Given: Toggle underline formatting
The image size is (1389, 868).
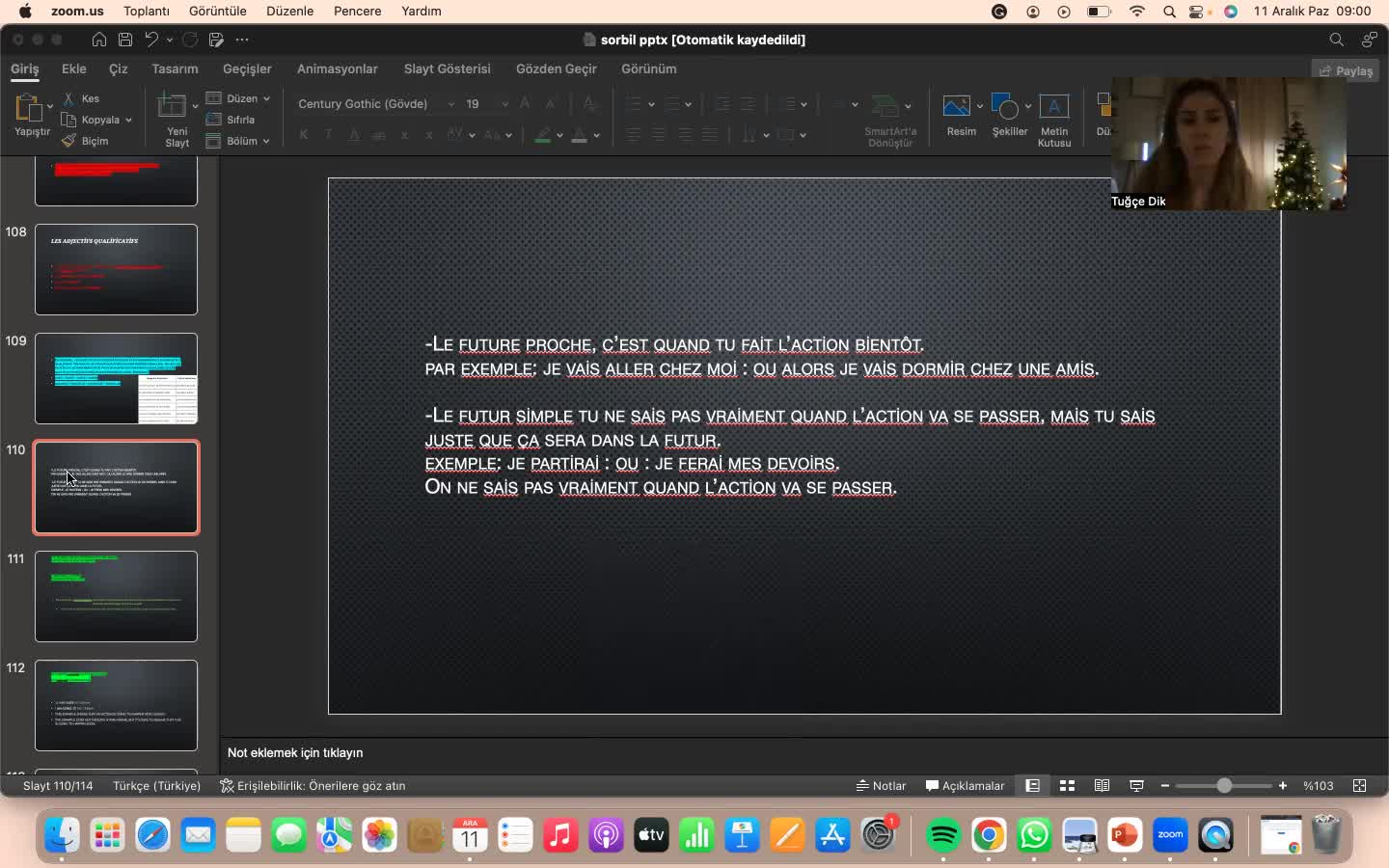Looking at the screenshot, I should tap(354, 135).
